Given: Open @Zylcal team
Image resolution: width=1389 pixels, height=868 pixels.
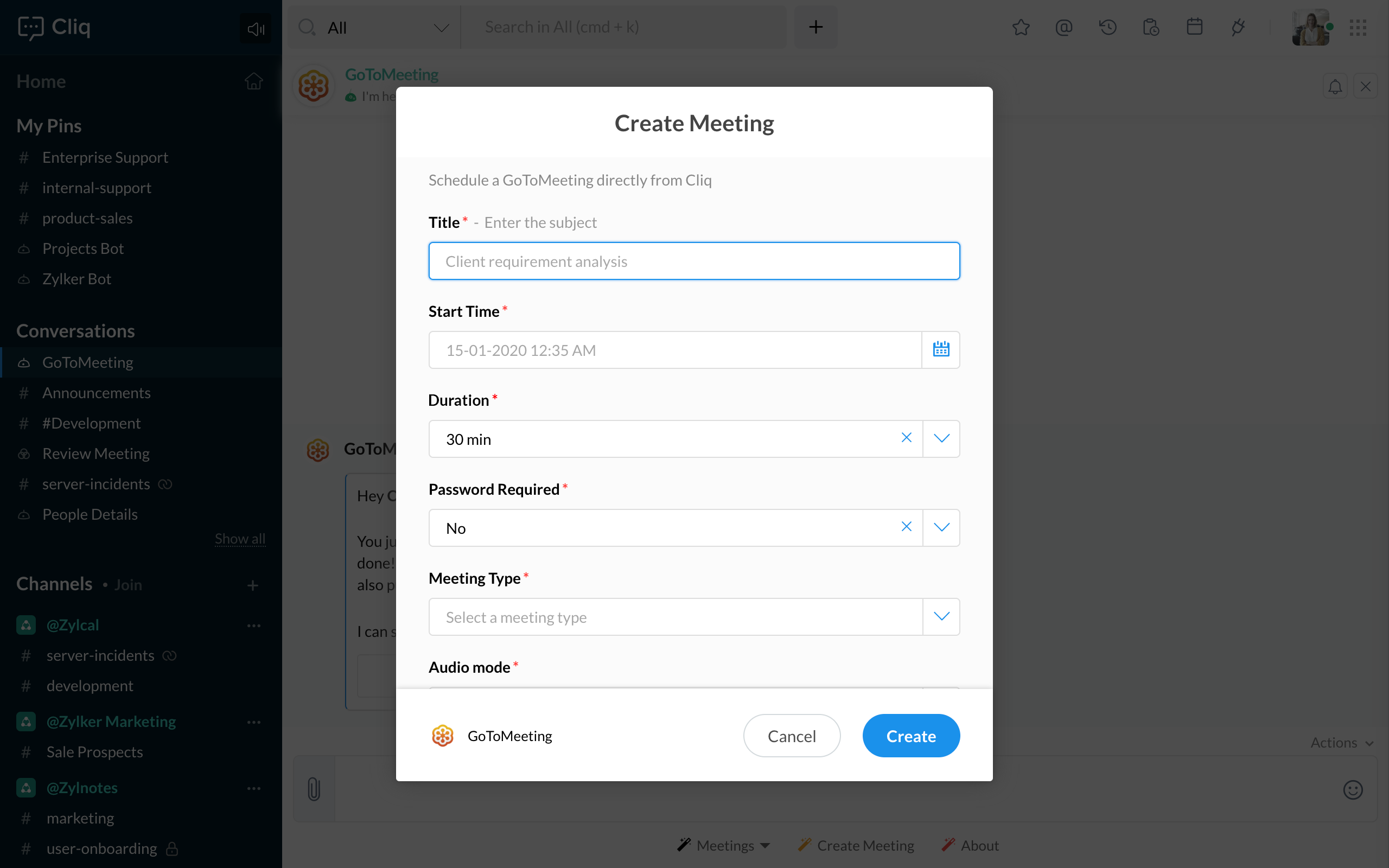Looking at the screenshot, I should 73,625.
